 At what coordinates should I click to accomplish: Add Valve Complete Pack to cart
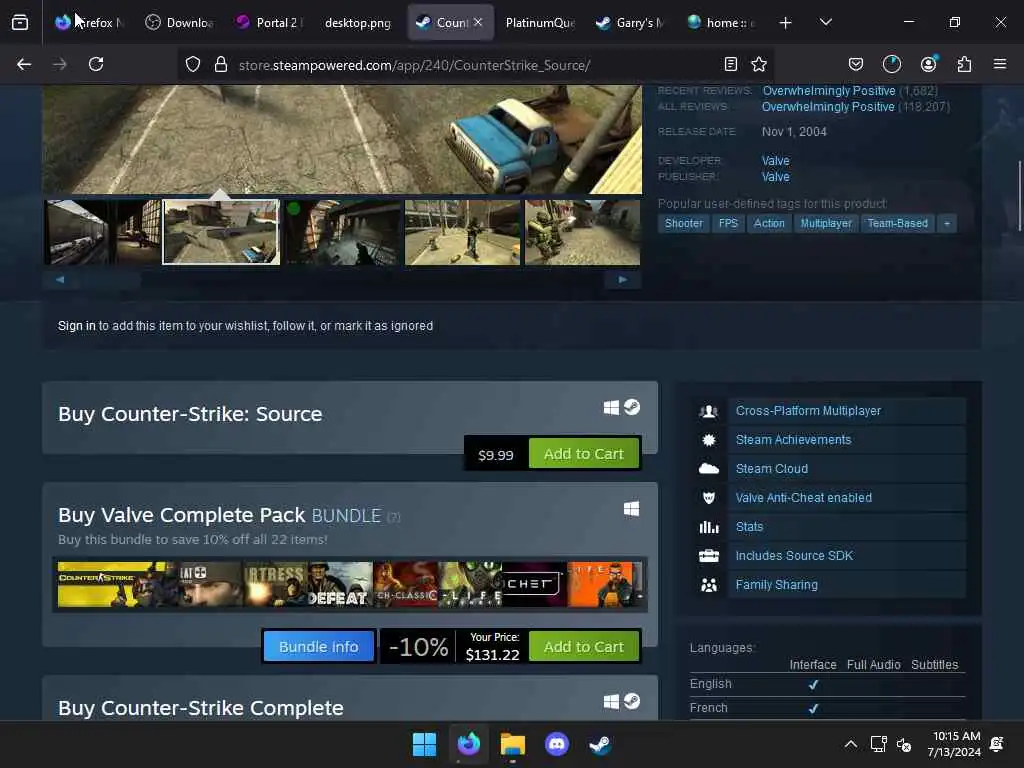point(584,647)
